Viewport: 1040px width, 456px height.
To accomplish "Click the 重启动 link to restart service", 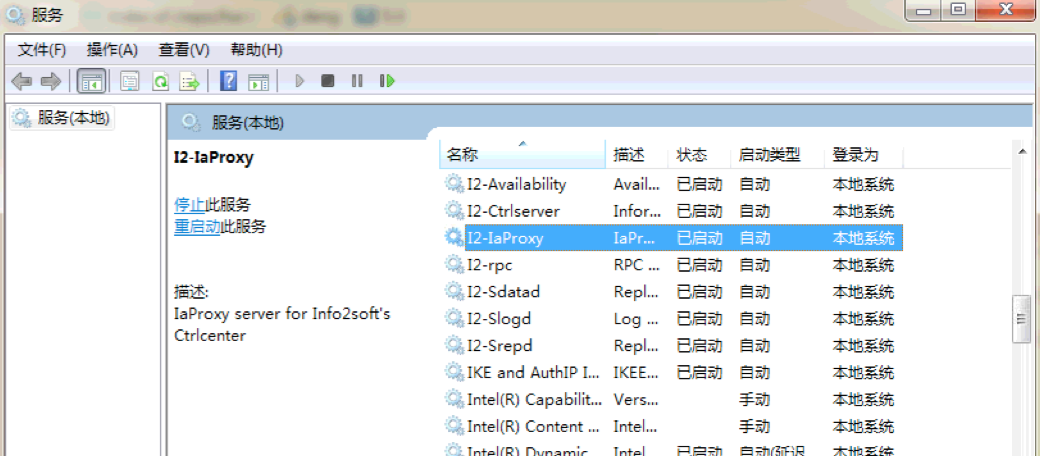I will [x=197, y=226].
